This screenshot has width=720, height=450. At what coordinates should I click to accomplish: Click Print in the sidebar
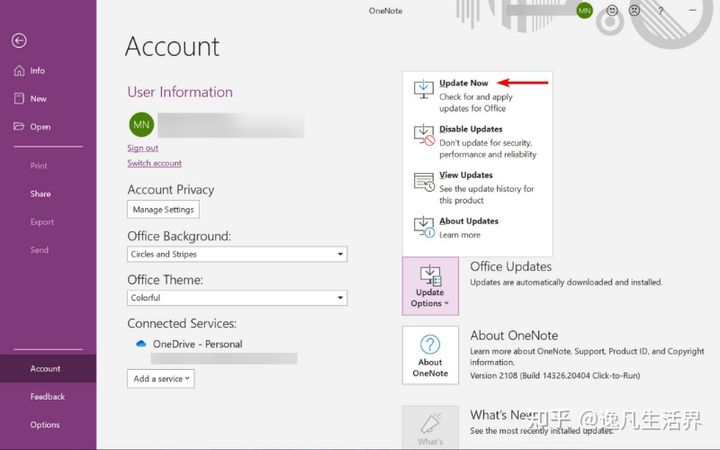click(39, 166)
